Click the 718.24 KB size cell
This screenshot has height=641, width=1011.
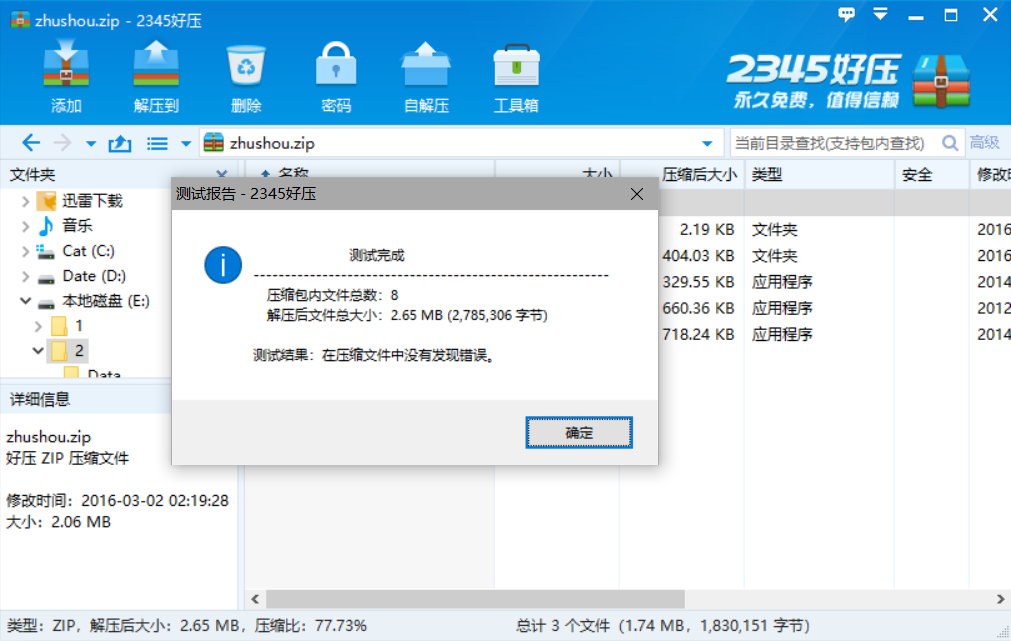pos(698,335)
